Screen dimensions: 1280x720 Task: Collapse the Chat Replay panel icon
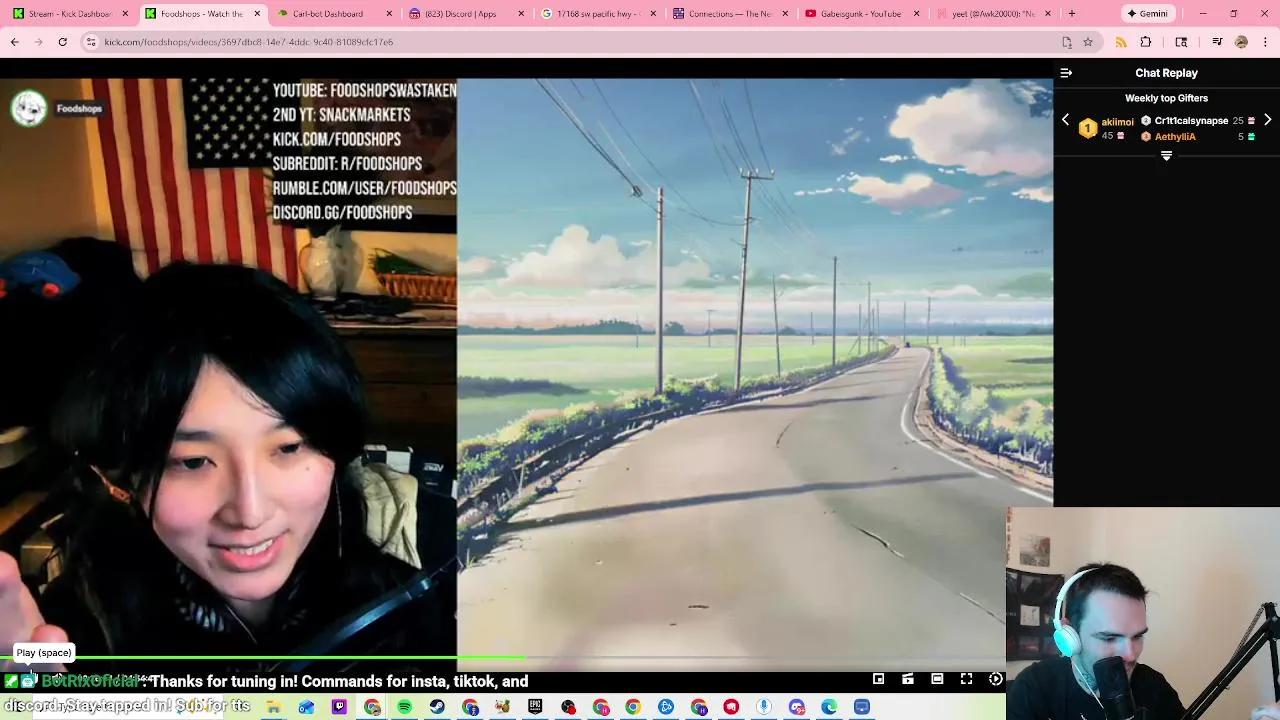[1066, 73]
